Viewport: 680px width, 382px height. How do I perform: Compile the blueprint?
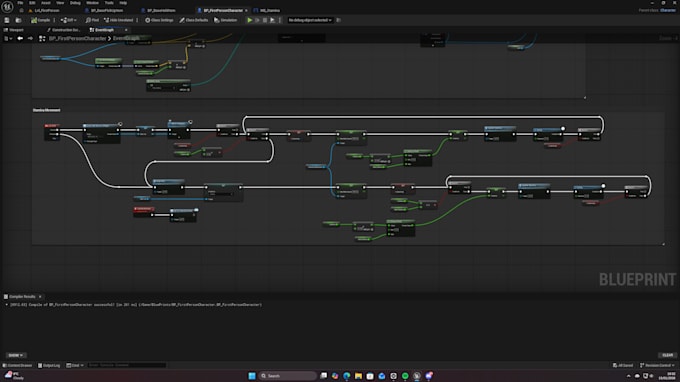tap(40, 20)
